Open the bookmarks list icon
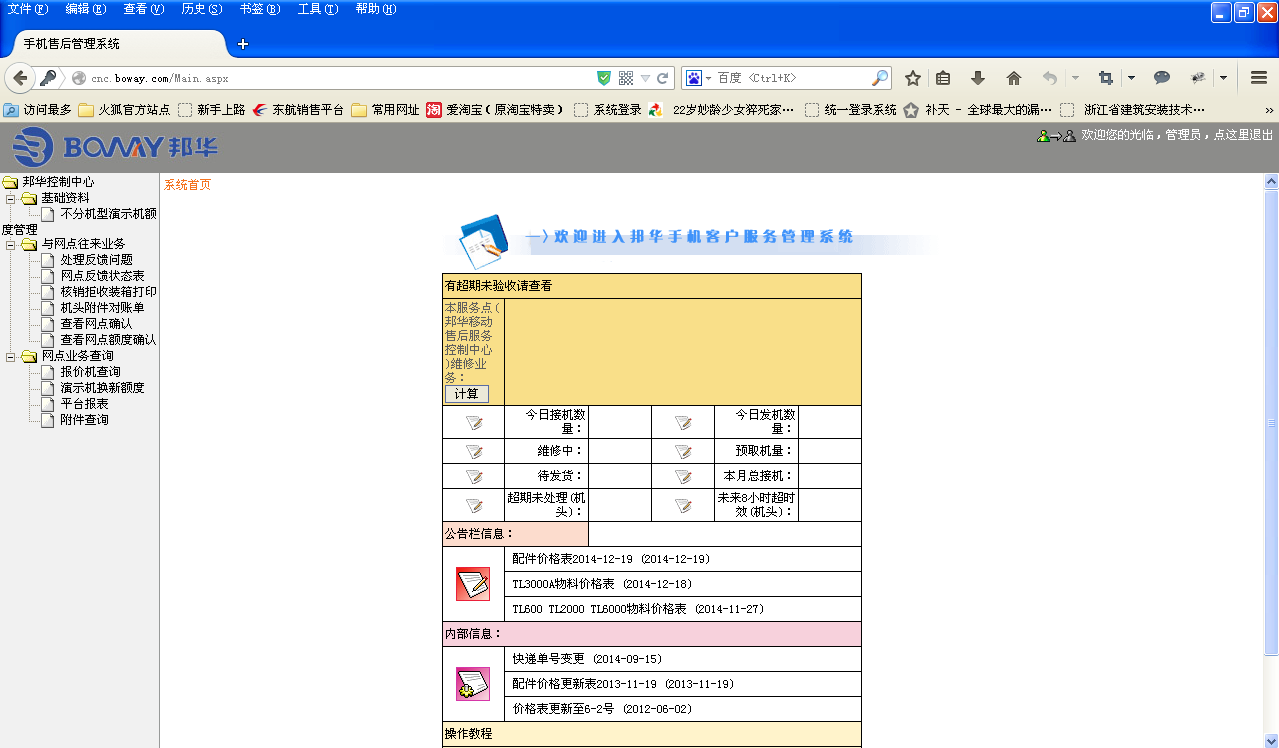 coord(943,78)
